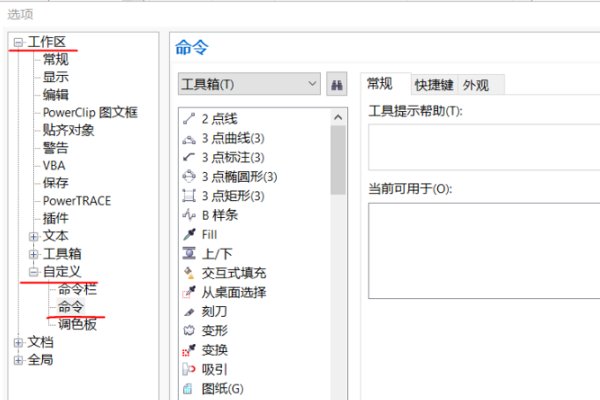
Task: Click the 当前可用于(O) list box
Action: click(484, 251)
